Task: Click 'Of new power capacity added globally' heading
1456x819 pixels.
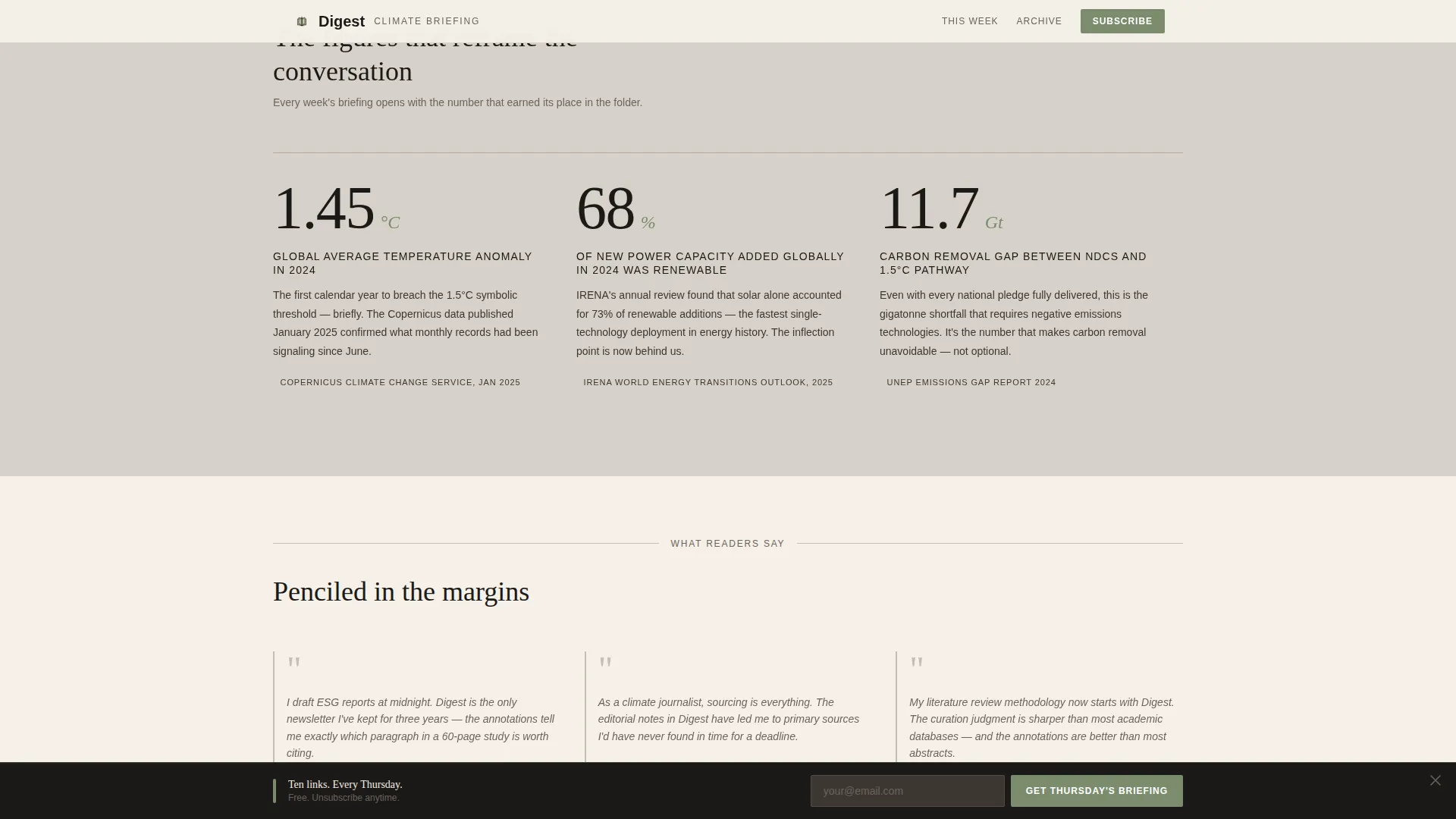Action: point(710,263)
